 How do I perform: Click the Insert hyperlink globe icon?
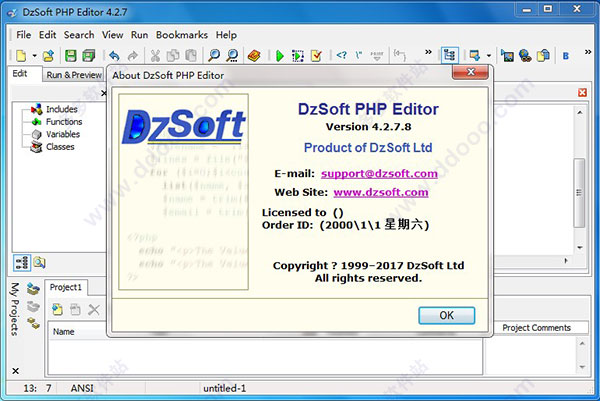click(x=525, y=56)
